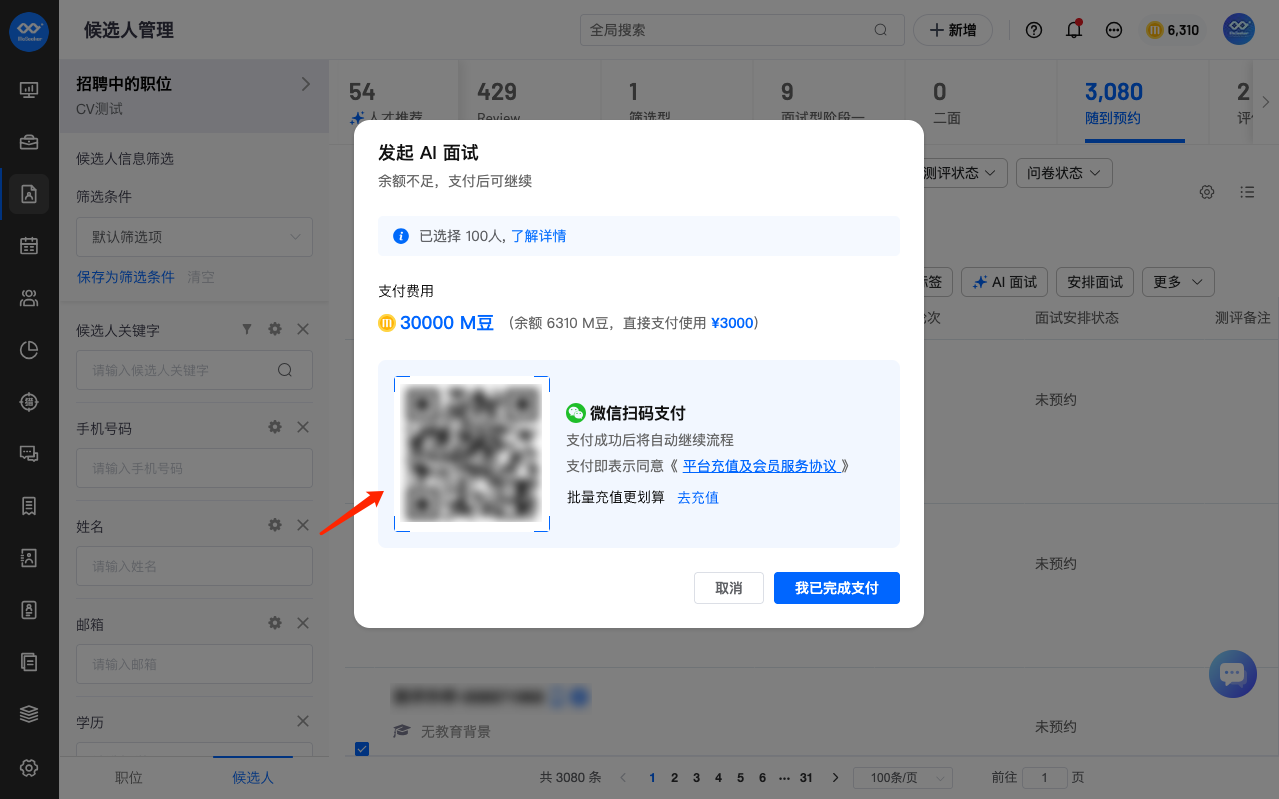
Task: Go to previous page arrow in pagination
Action: point(624,778)
